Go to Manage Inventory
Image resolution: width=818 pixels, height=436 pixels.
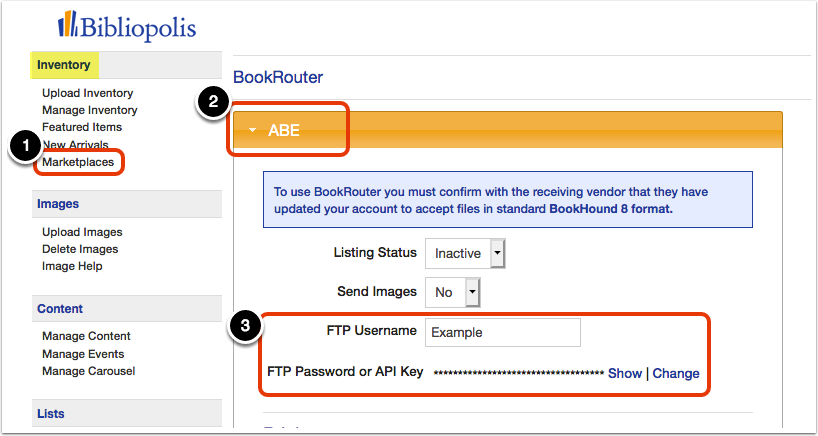[x=90, y=110]
